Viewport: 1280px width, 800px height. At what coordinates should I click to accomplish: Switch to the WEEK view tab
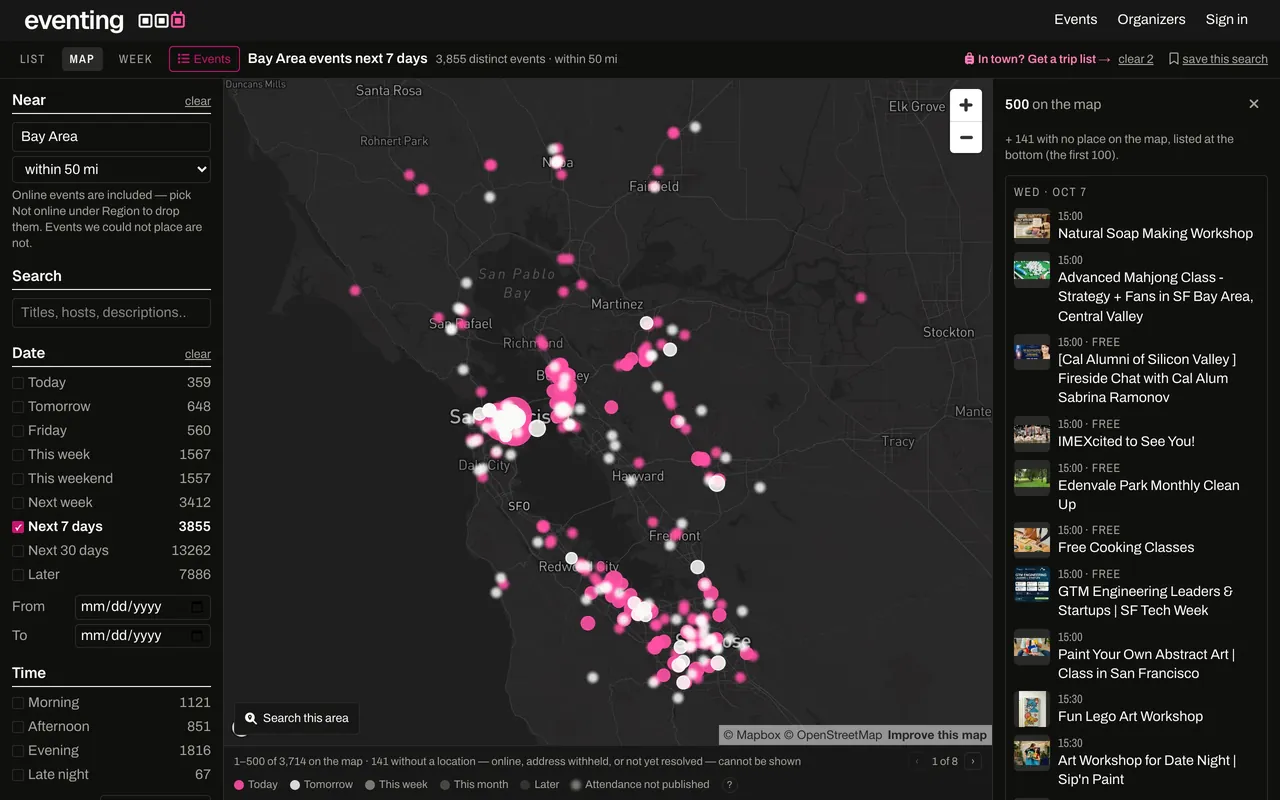pos(136,59)
